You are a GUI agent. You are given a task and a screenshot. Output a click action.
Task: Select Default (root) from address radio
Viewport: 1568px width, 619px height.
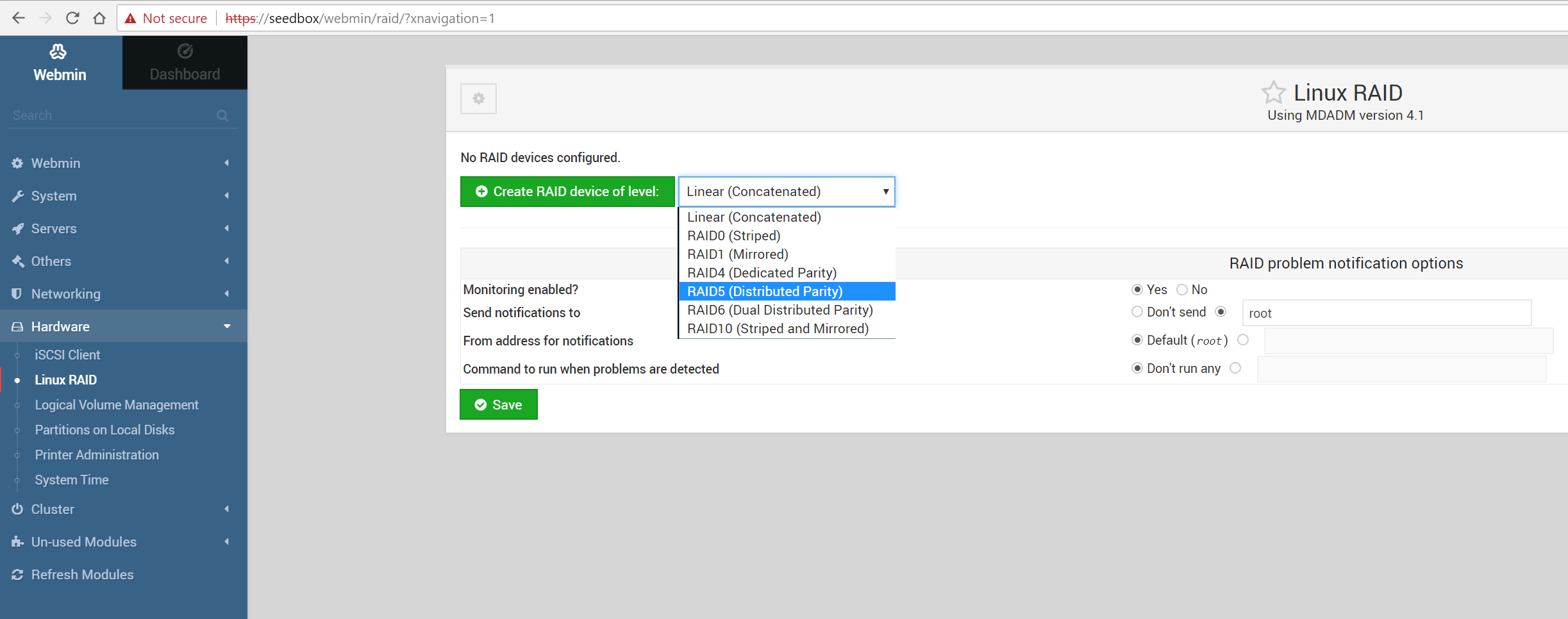coord(1137,340)
